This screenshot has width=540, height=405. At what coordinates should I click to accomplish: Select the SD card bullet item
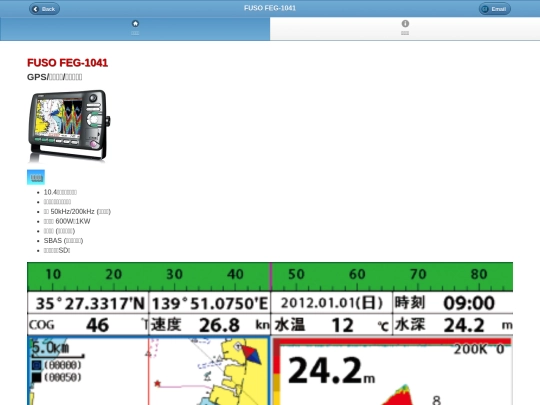57,250
